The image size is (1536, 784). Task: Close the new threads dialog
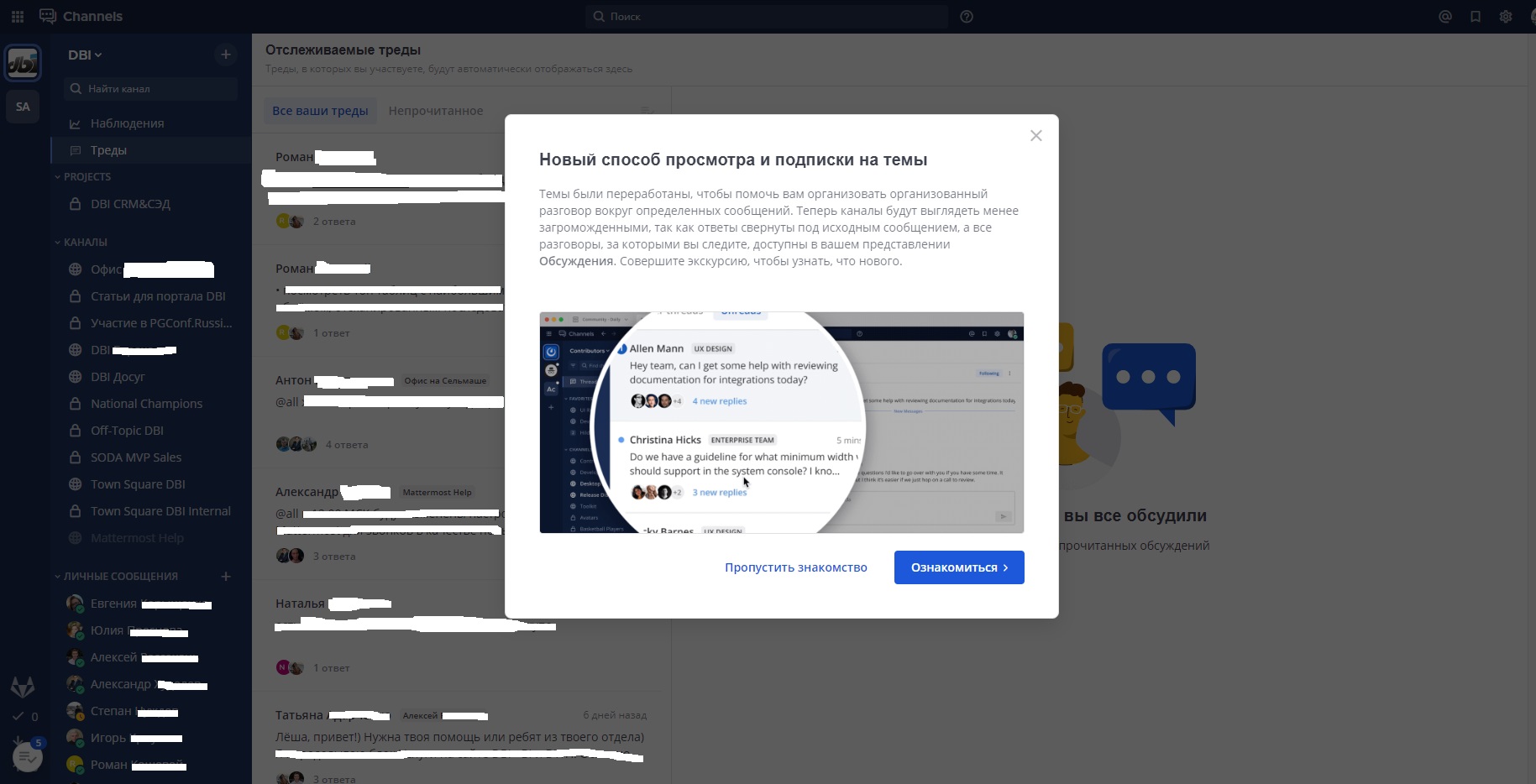point(1036,136)
